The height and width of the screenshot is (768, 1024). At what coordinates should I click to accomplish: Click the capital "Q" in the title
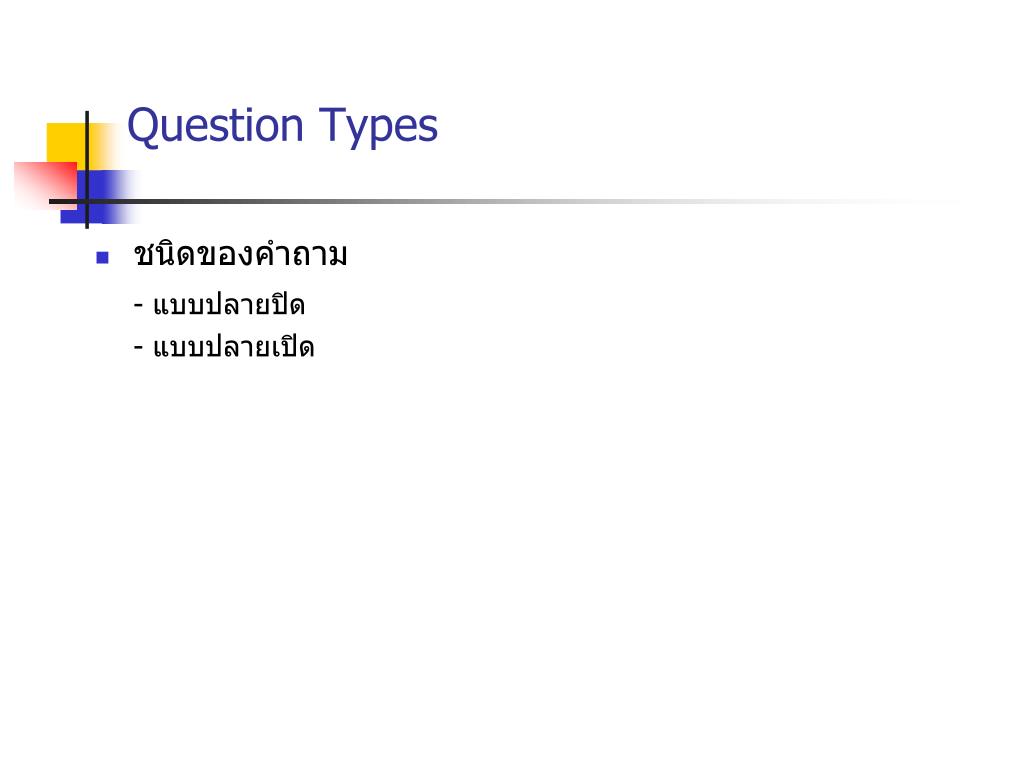[x=142, y=126]
